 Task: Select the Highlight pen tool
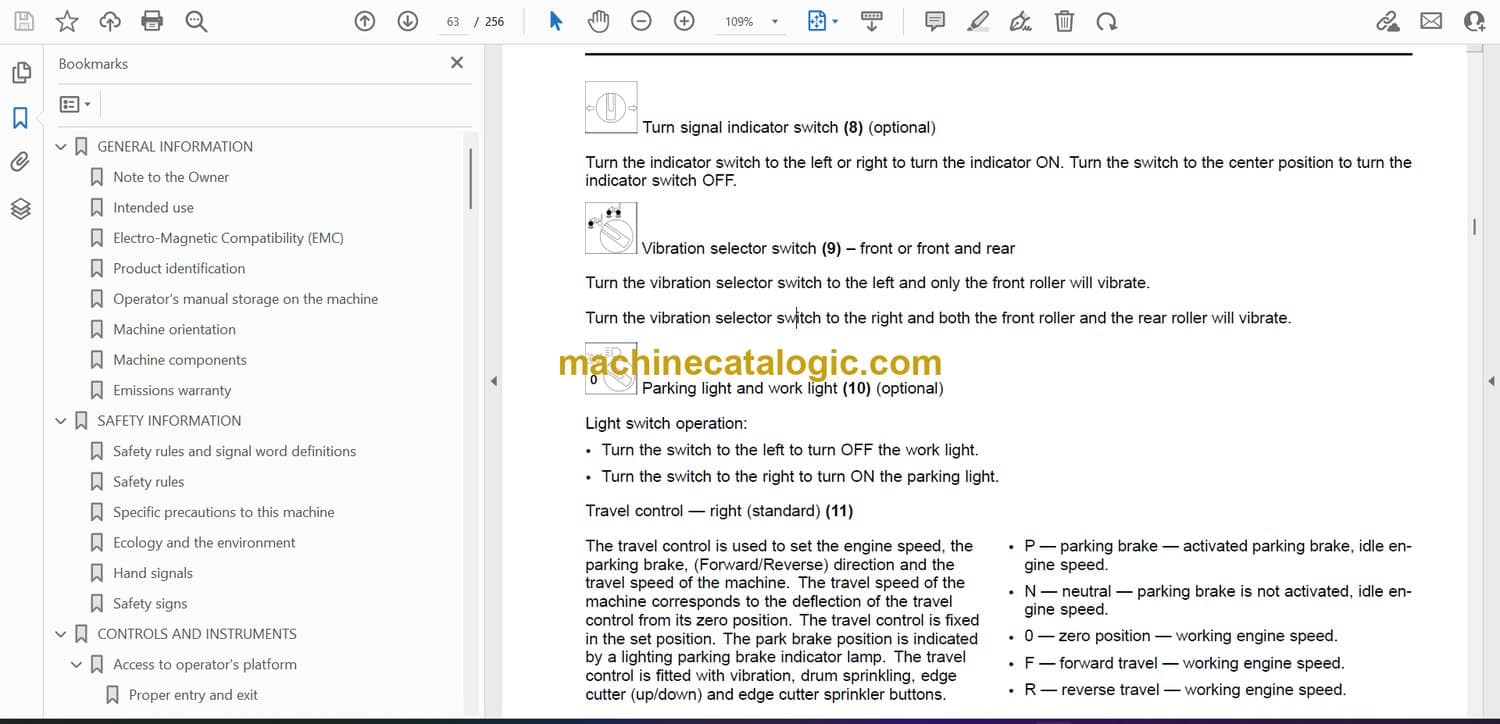978,21
